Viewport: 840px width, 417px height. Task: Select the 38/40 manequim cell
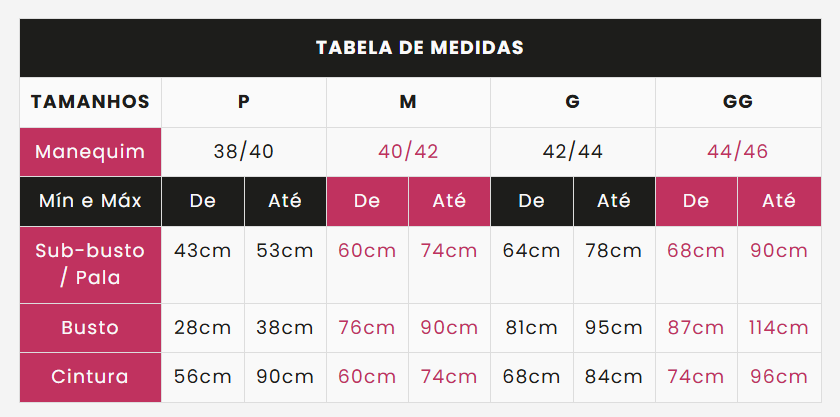[244, 152]
